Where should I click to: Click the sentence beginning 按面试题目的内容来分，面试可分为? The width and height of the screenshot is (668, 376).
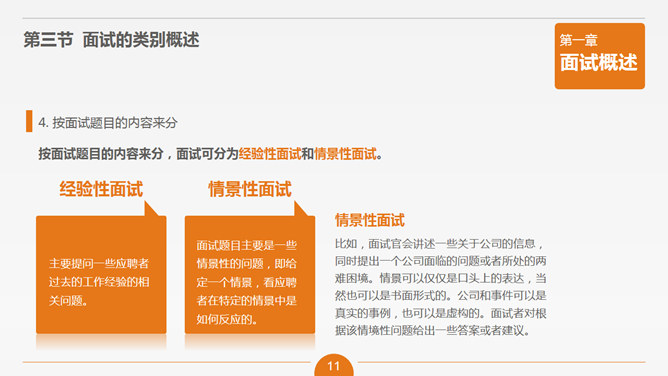click(211, 154)
